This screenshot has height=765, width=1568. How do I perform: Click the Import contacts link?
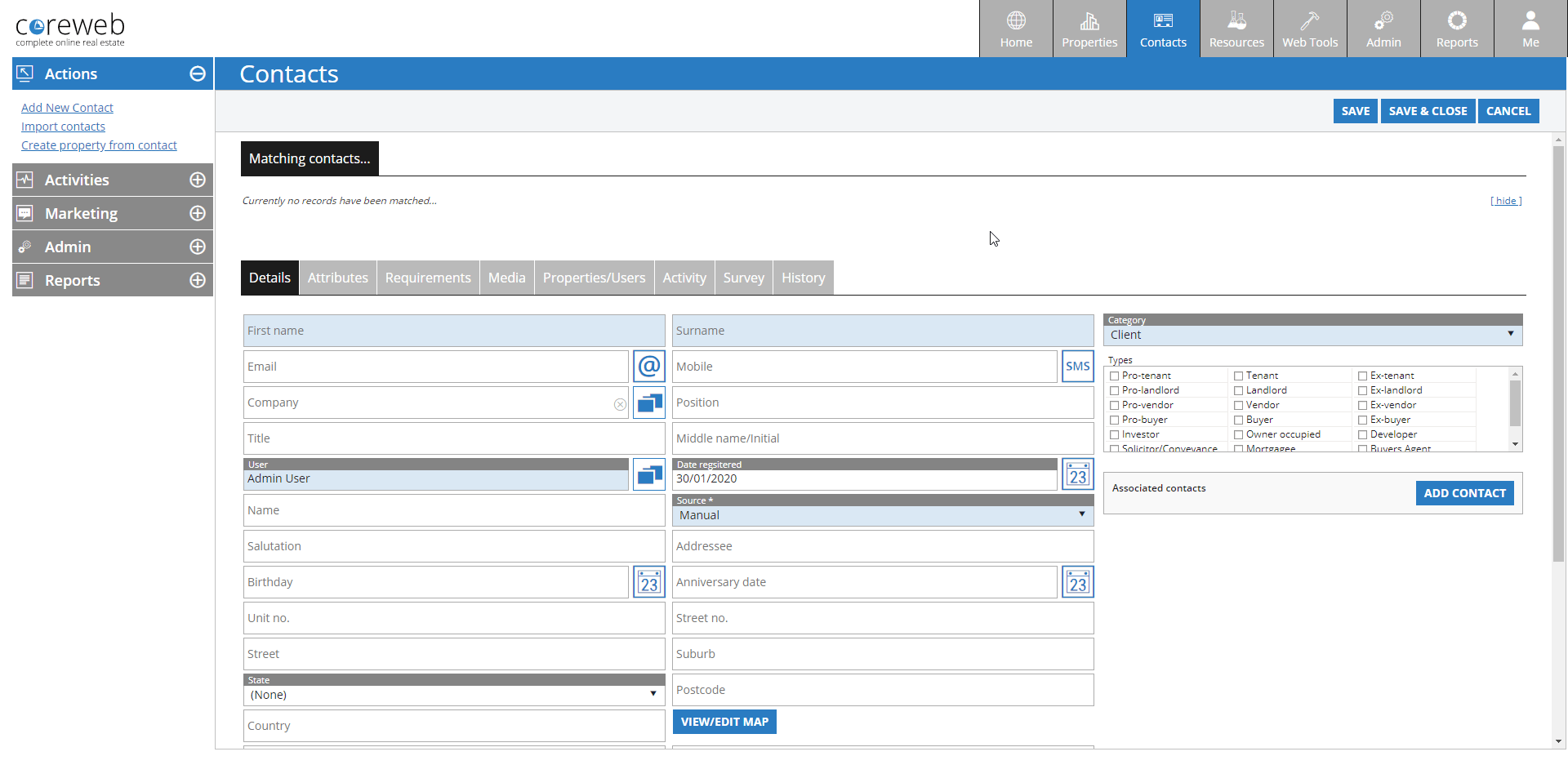point(63,127)
